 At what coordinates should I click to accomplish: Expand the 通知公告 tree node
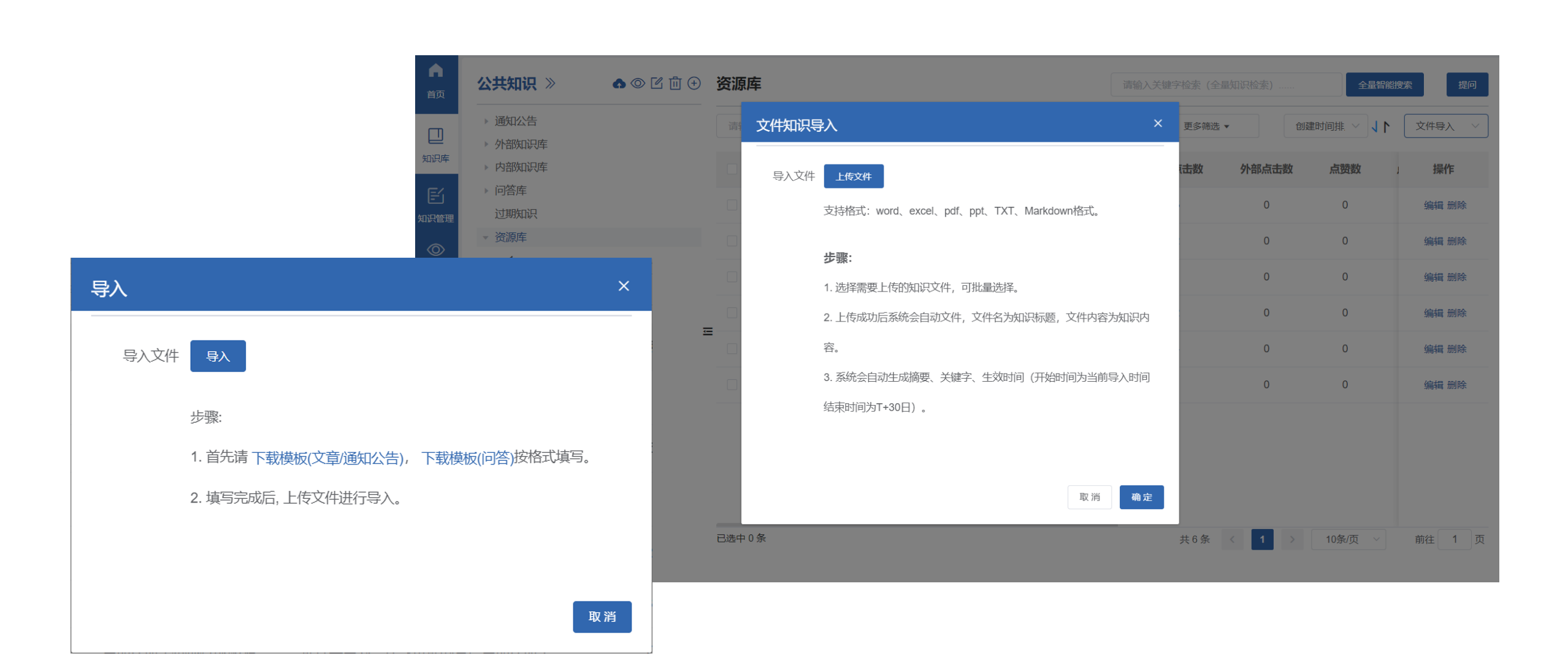pos(486,121)
